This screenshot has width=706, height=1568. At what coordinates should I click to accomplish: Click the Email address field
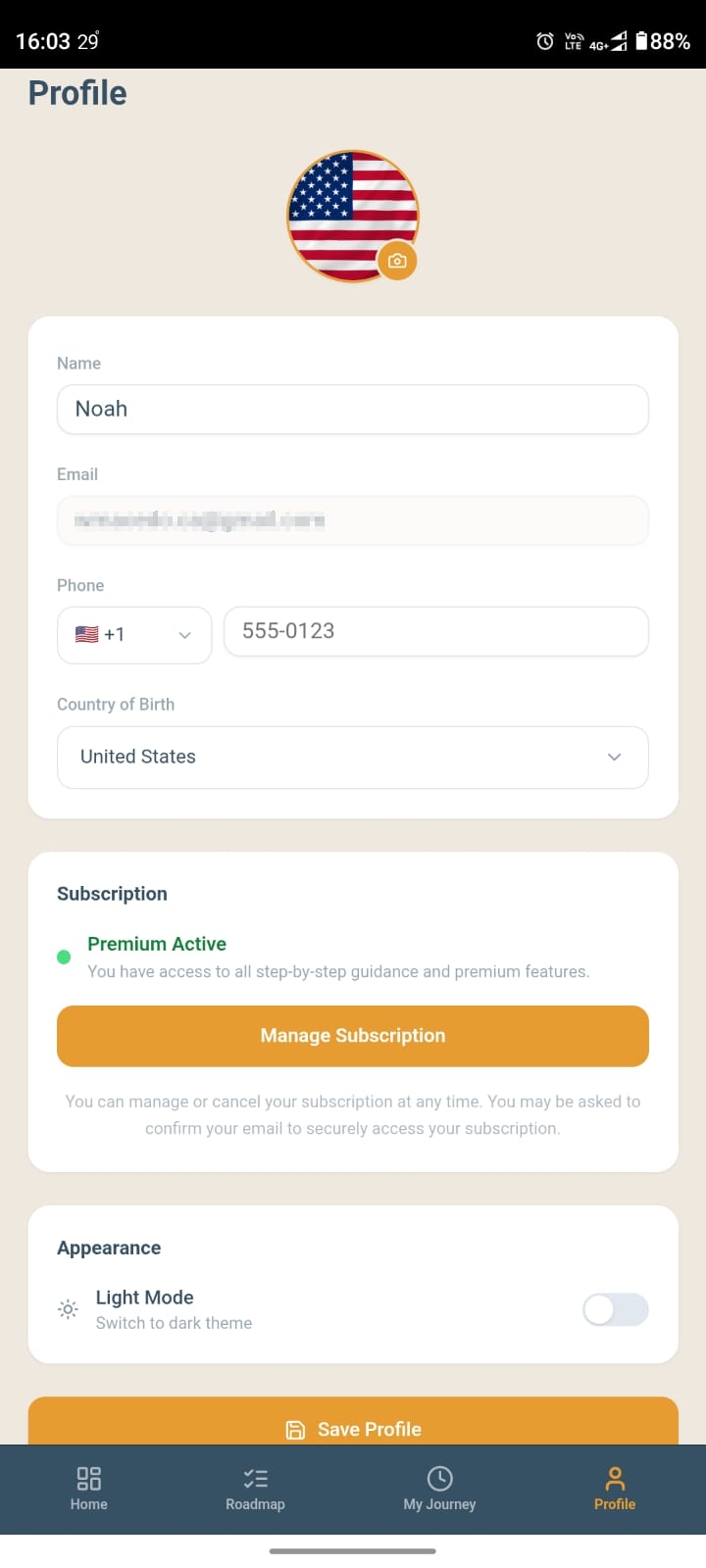click(x=353, y=520)
